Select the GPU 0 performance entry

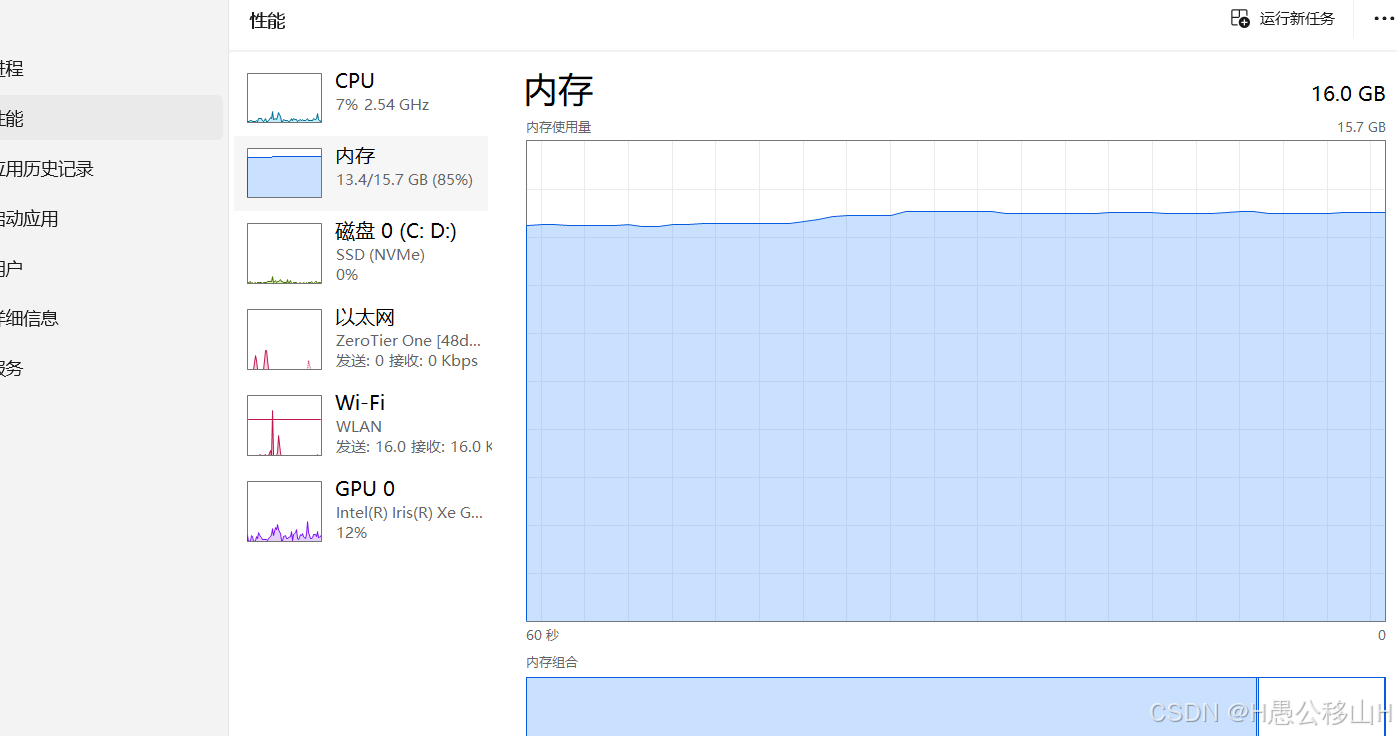tap(361, 510)
